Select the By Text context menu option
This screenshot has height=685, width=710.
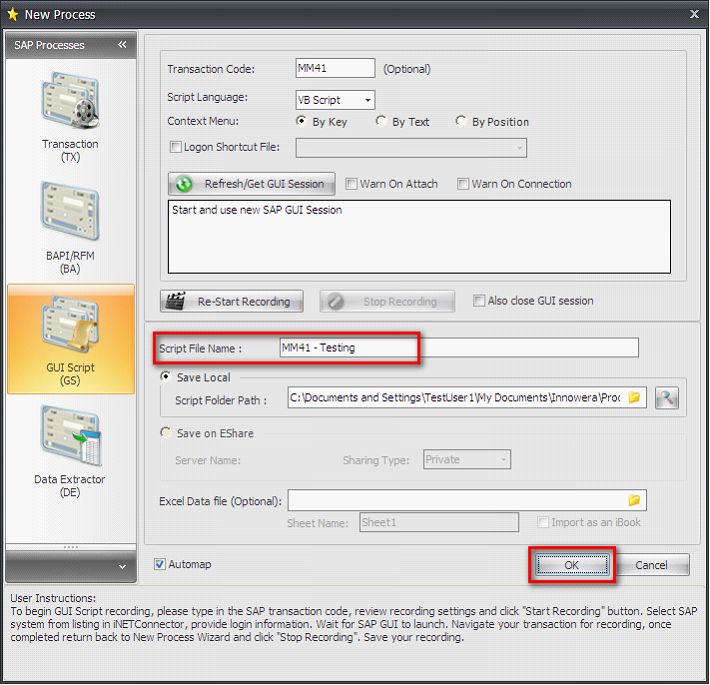point(382,122)
